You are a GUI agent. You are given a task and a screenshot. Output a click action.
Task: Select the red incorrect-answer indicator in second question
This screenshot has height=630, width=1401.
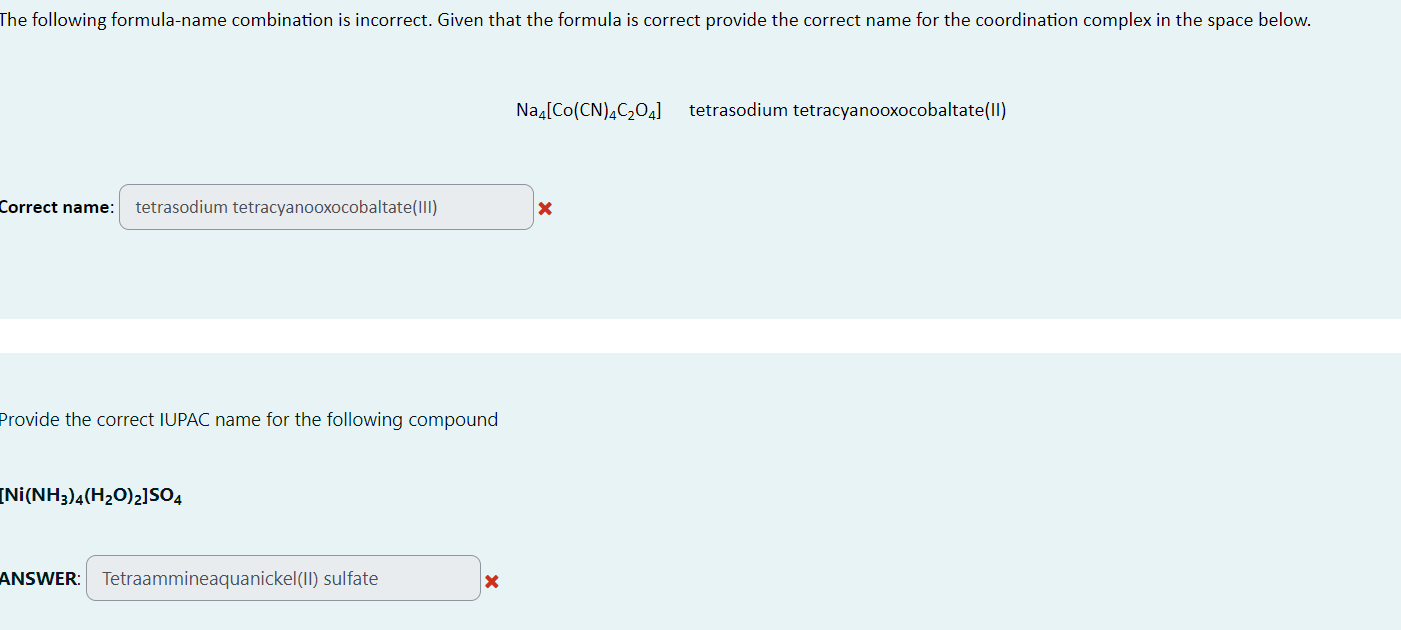coord(492,580)
